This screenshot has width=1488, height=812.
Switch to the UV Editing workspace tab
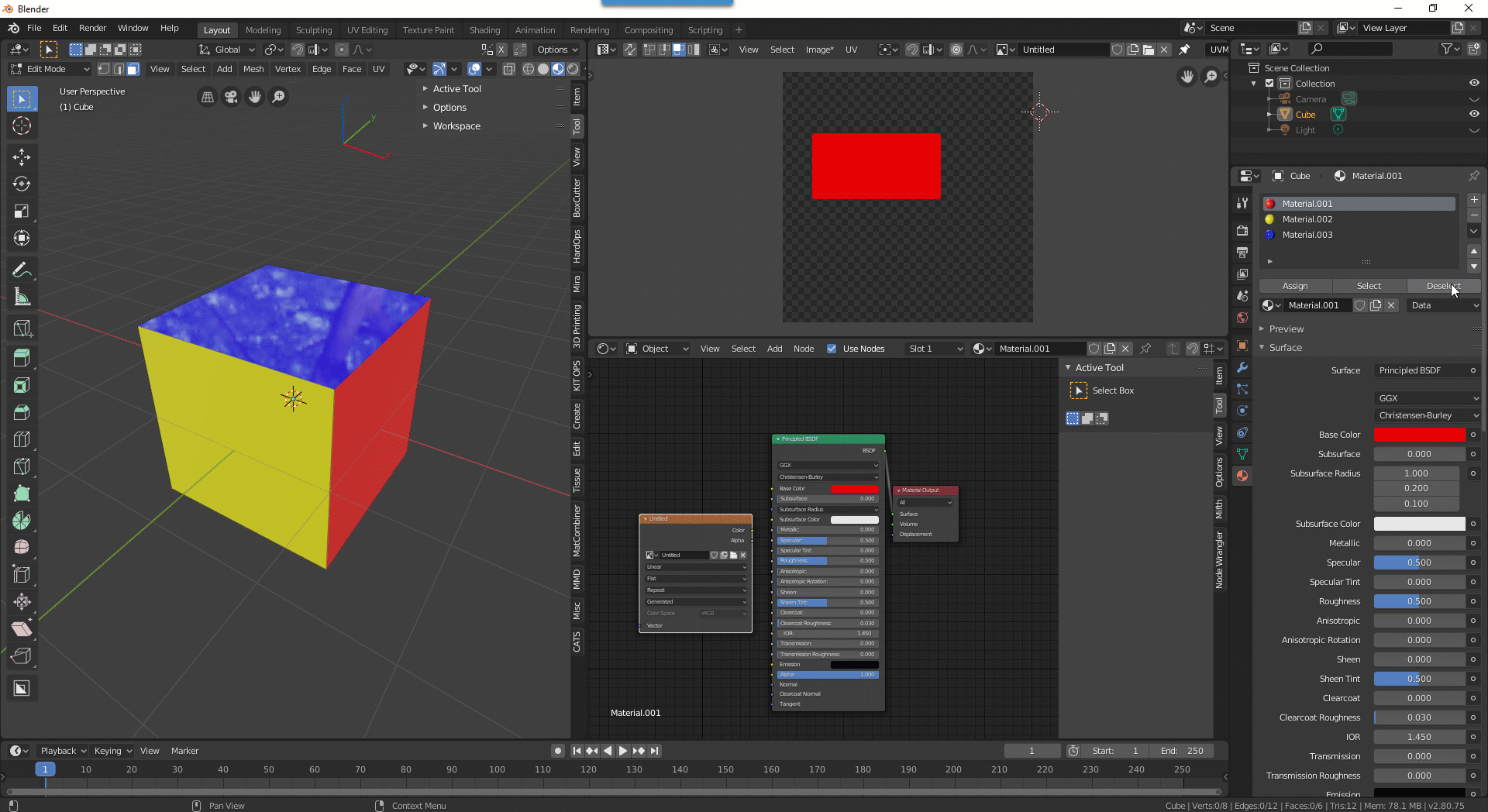pyautogui.click(x=367, y=30)
